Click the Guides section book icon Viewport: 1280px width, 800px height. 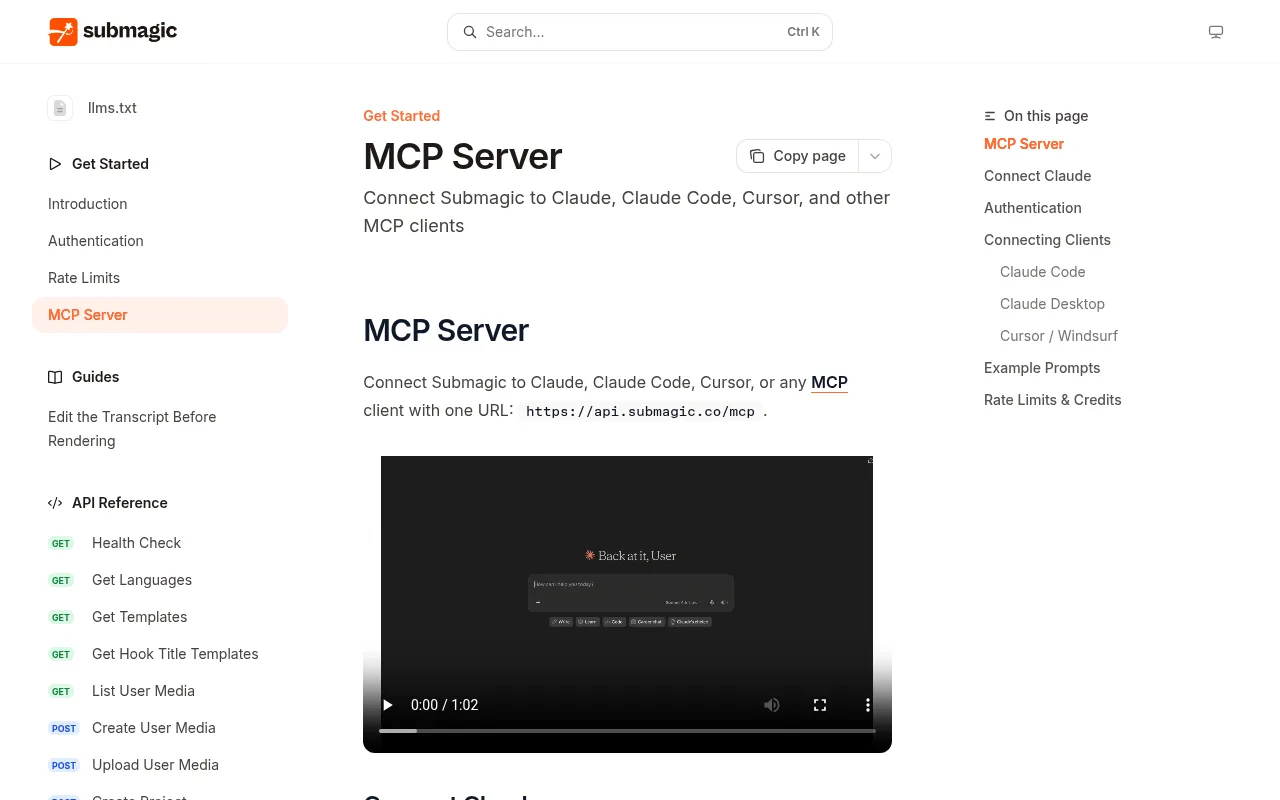coord(55,377)
